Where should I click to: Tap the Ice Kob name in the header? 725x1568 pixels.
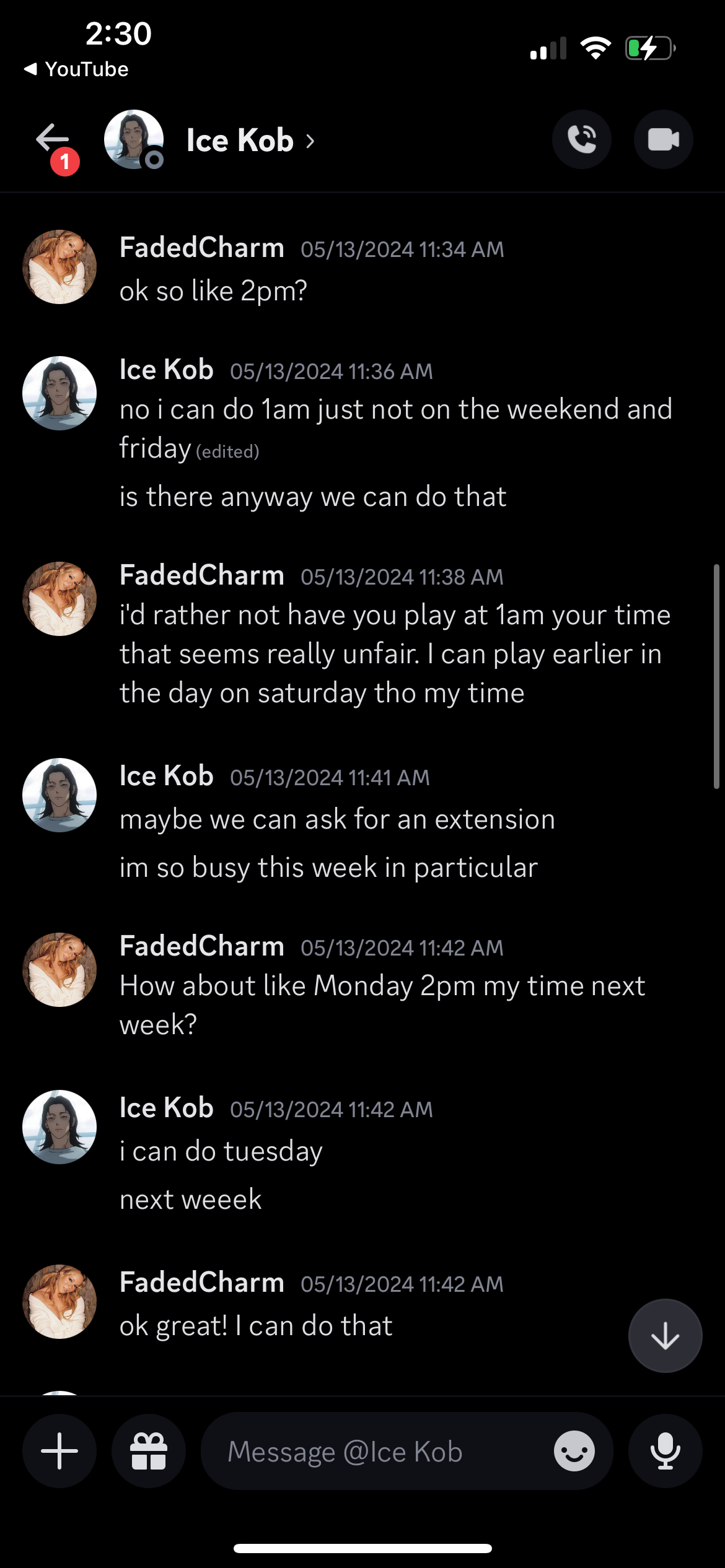[240, 141]
